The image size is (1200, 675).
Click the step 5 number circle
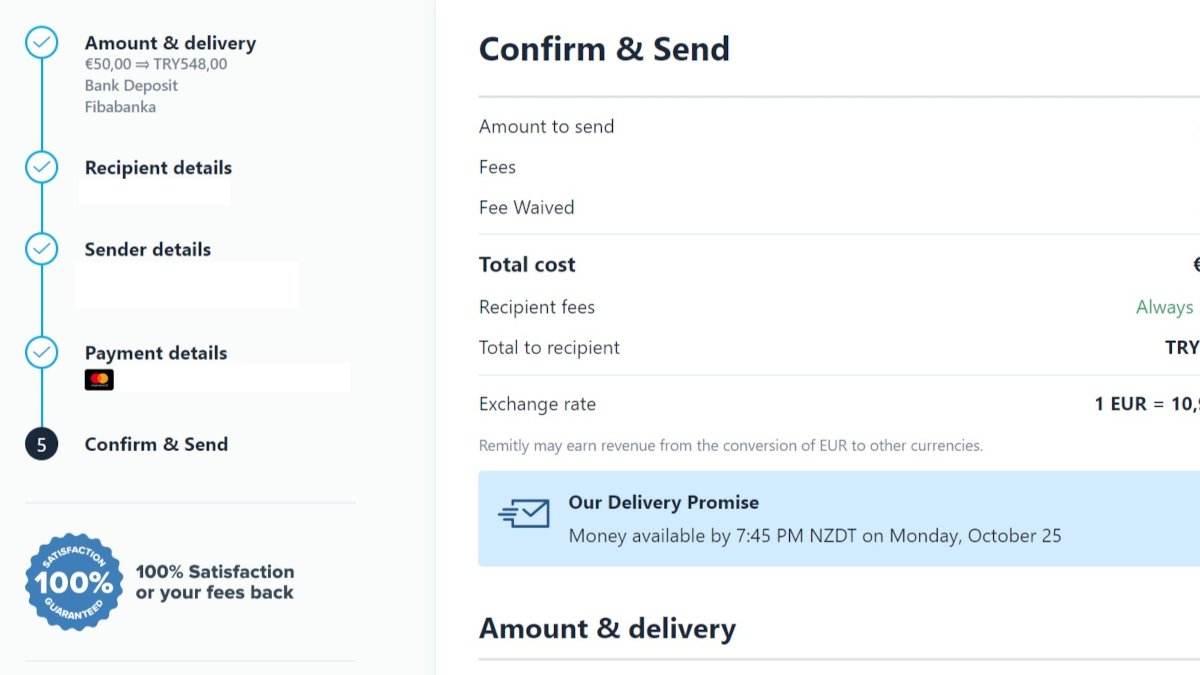[x=41, y=445]
